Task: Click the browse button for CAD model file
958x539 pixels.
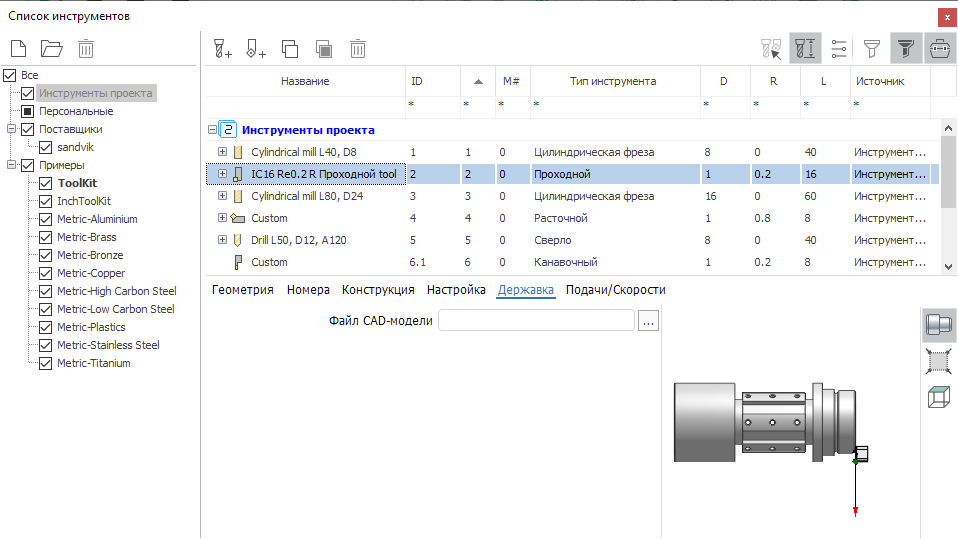Action: (x=648, y=321)
